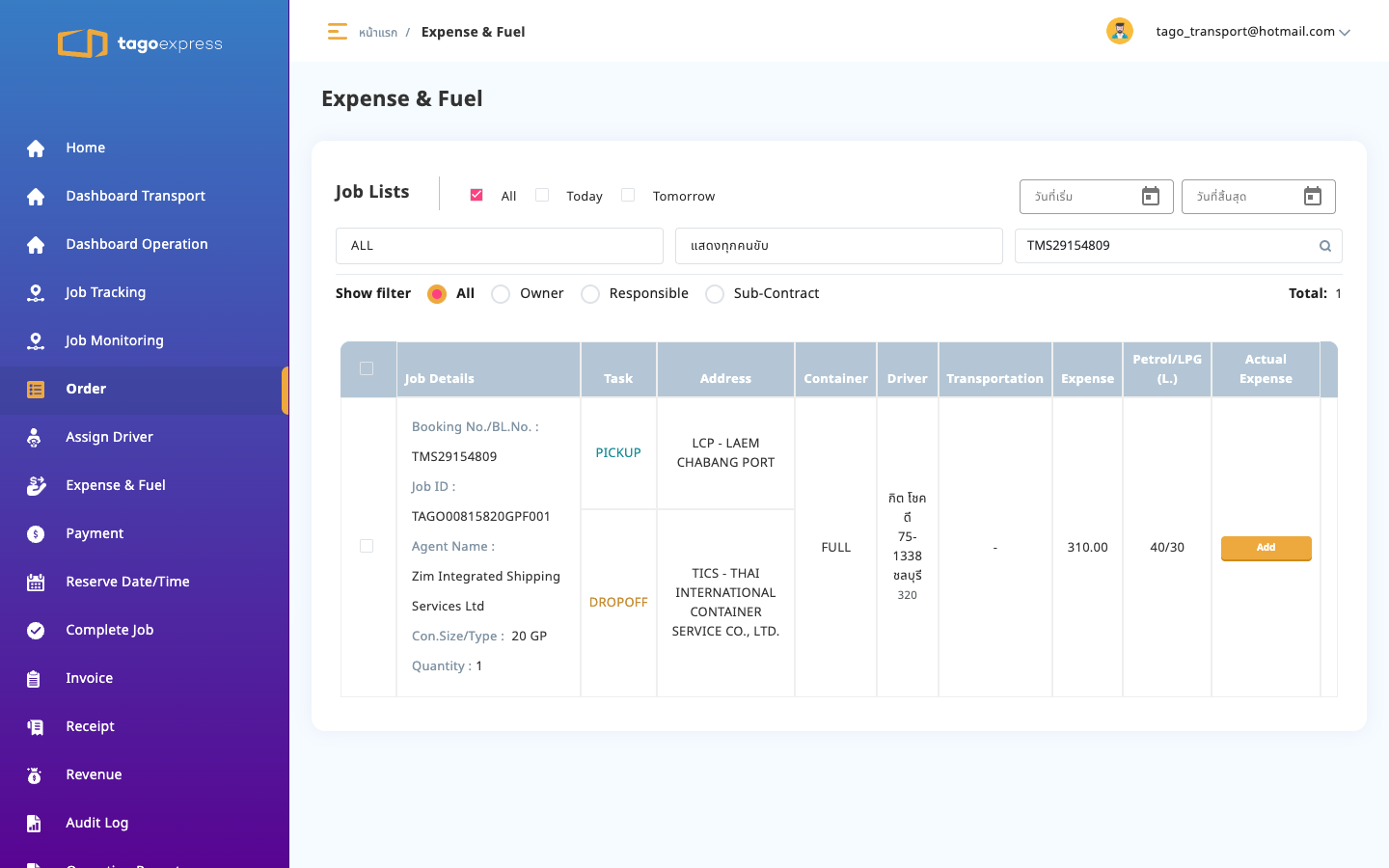Click the DROPOFF task cell
The image size is (1389, 868).
(618, 603)
